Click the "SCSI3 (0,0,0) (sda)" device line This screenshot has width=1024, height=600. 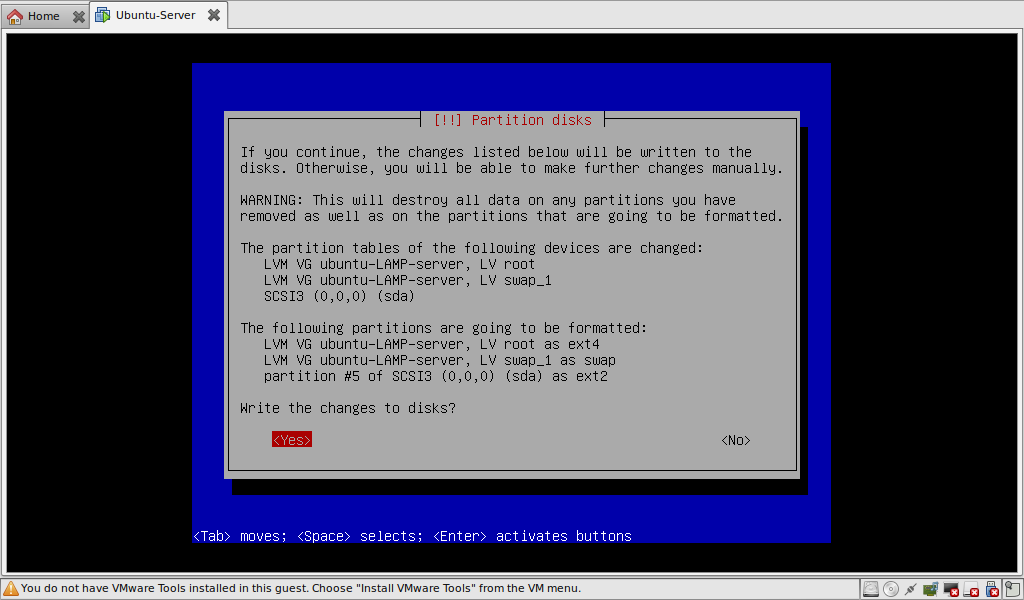(339, 296)
